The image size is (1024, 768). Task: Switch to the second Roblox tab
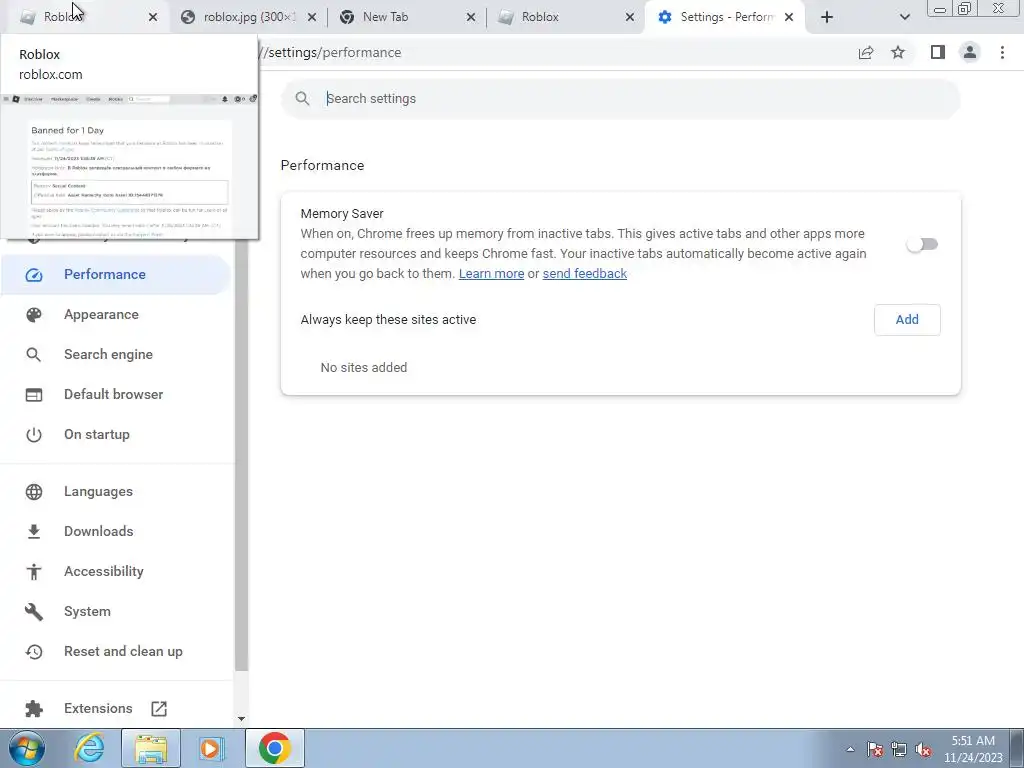(x=567, y=17)
